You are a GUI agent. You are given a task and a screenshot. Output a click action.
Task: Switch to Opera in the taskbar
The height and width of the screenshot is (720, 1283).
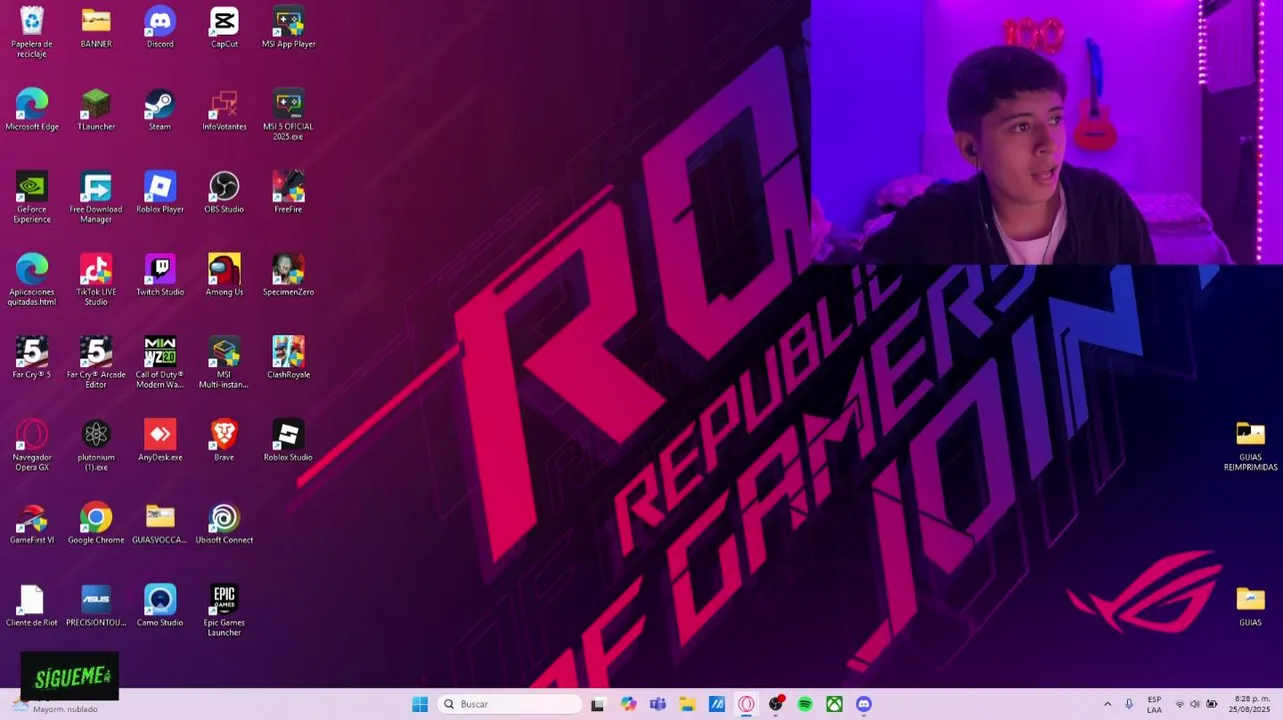coord(746,704)
